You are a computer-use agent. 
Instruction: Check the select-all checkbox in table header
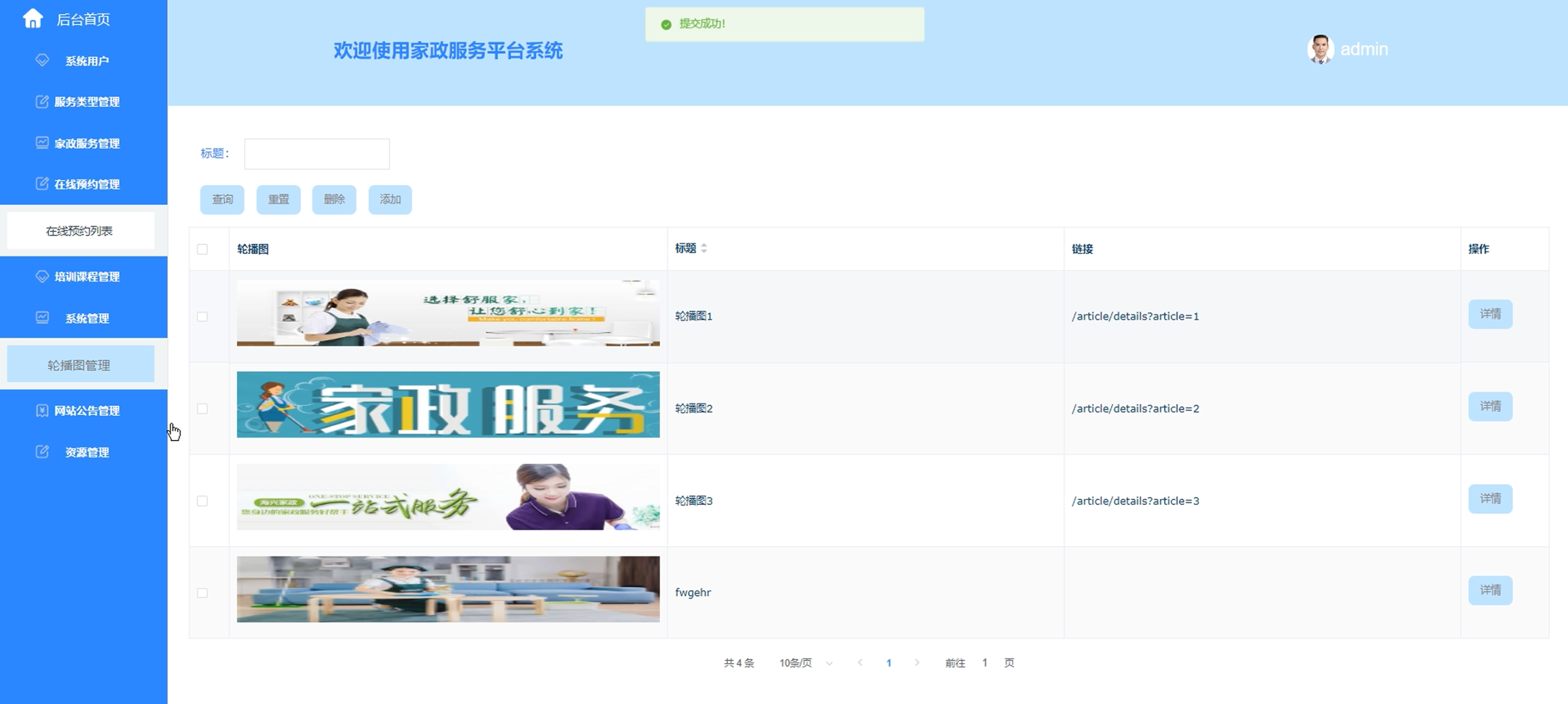pyautogui.click(x=202, y=249)
